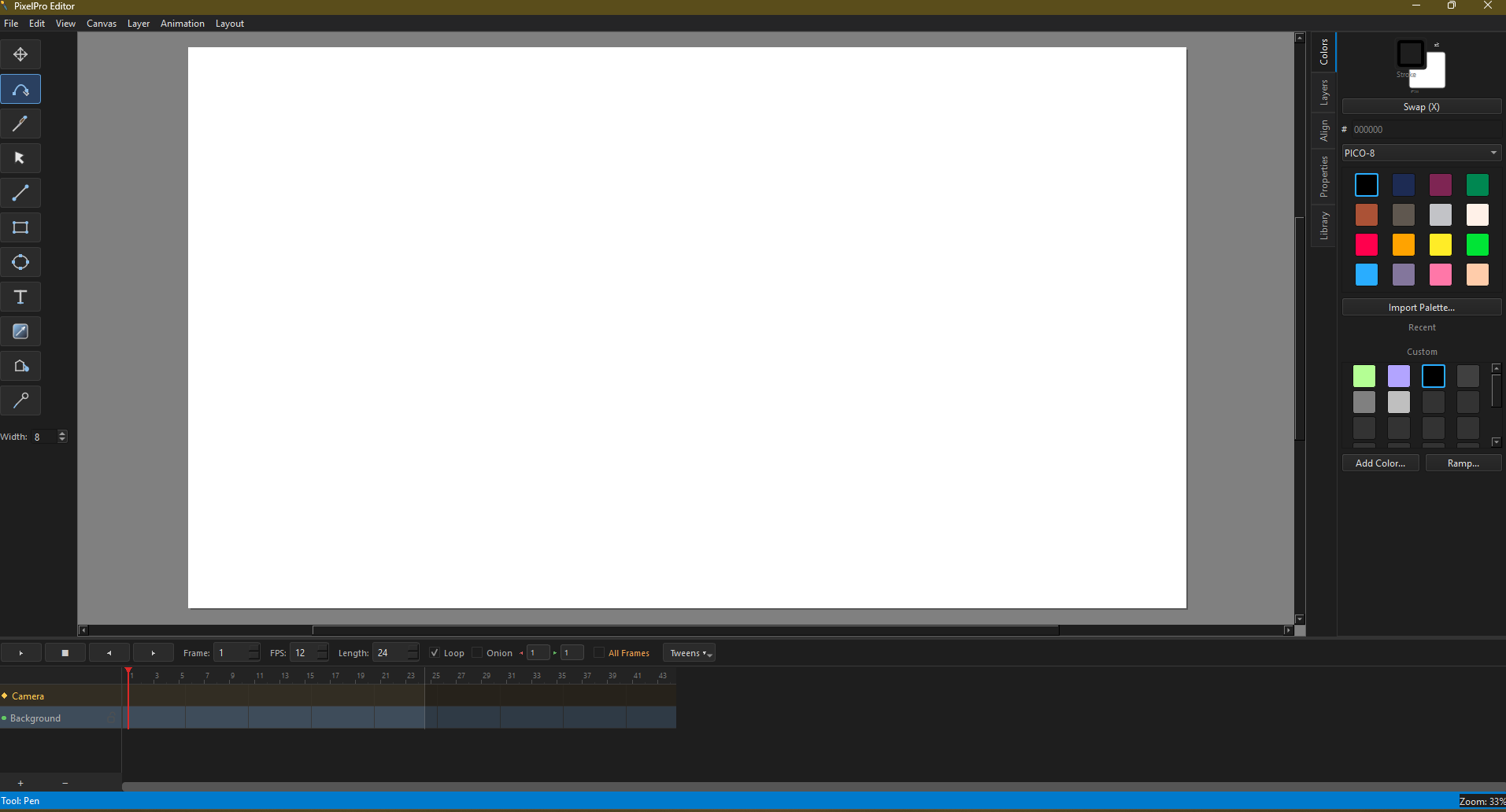1506x812 pixels.
Task: Switch to the Selection arrow tool
Action: click(20, 157)
